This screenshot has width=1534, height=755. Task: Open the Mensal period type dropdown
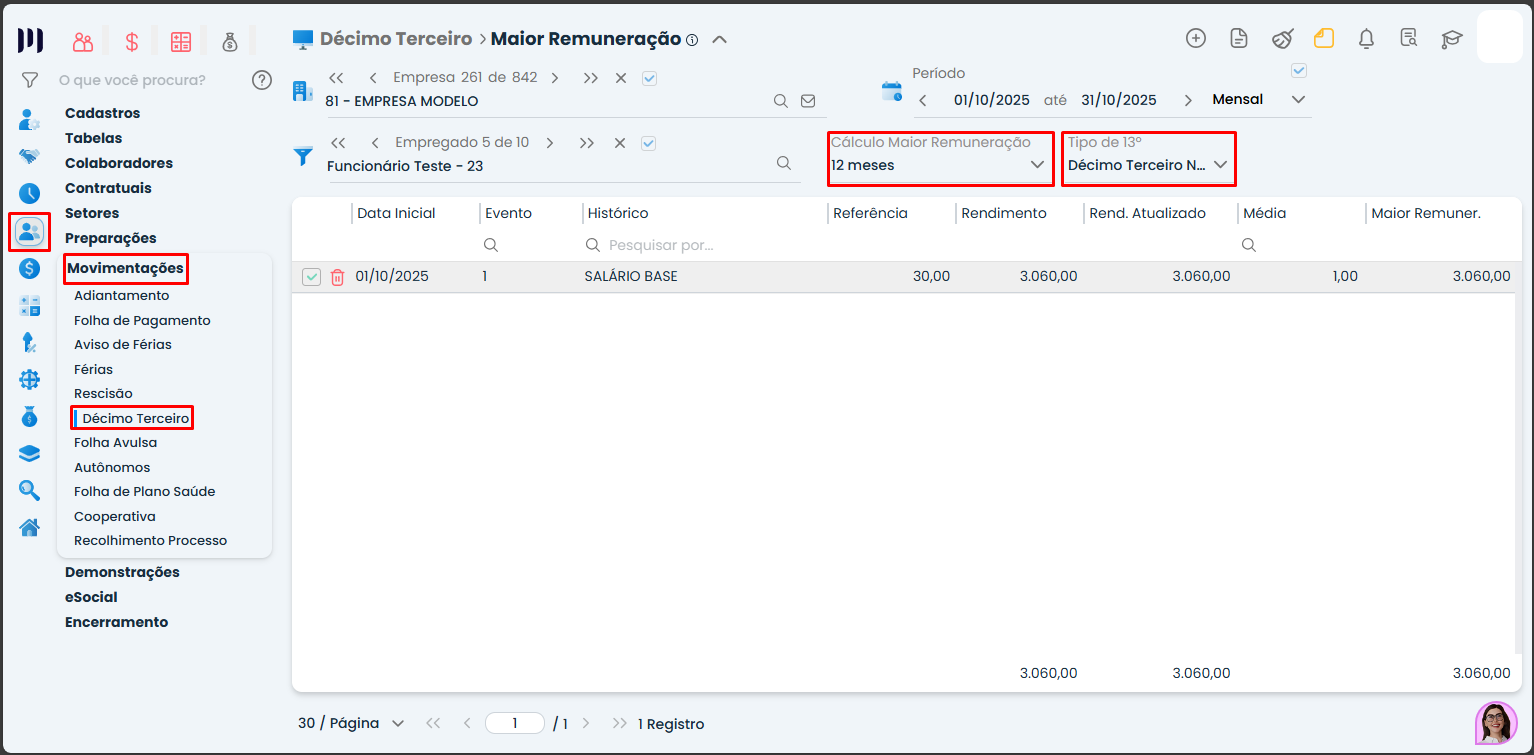(x=1259, y=99)
